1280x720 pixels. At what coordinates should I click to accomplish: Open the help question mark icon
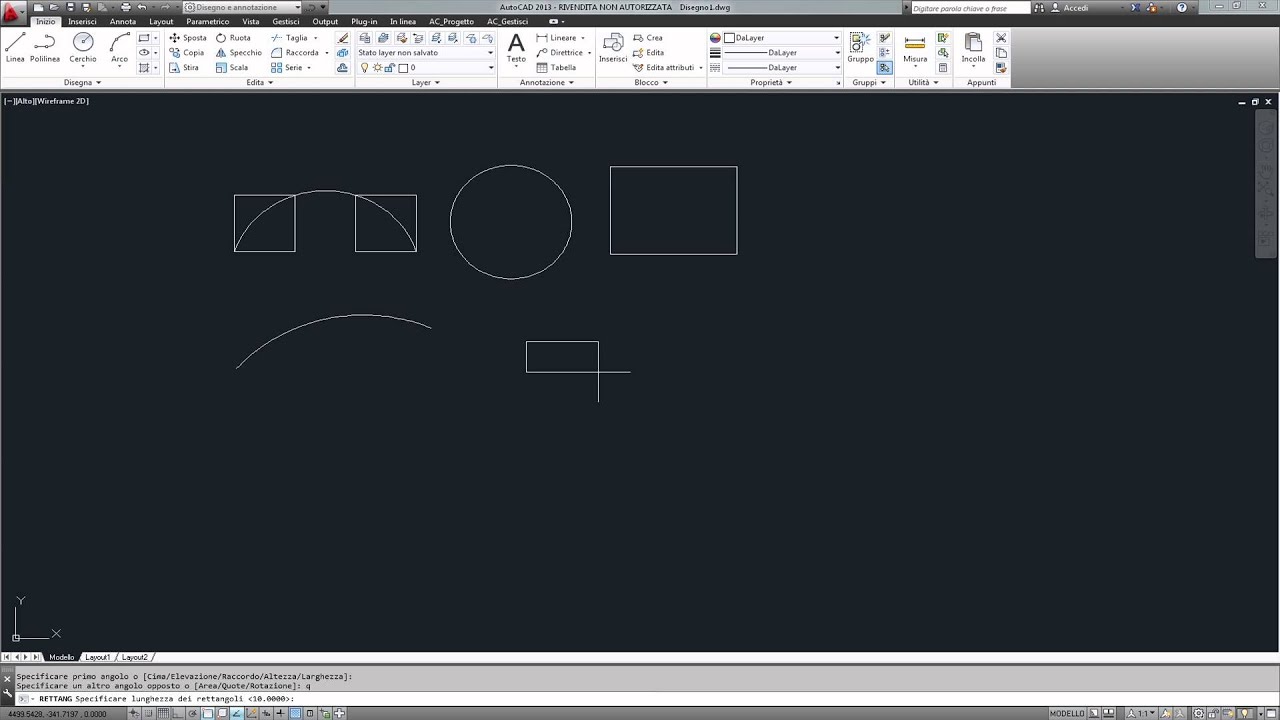point(1182,7)
